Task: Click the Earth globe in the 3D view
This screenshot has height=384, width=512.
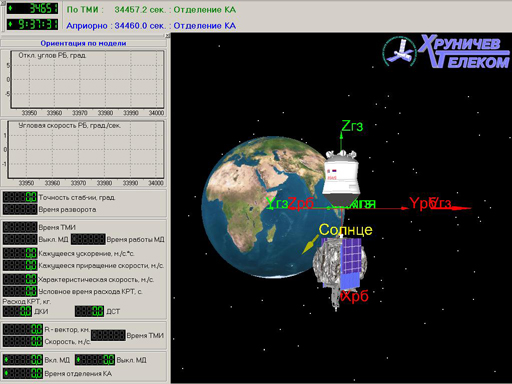Action: [x=272, y=207]
